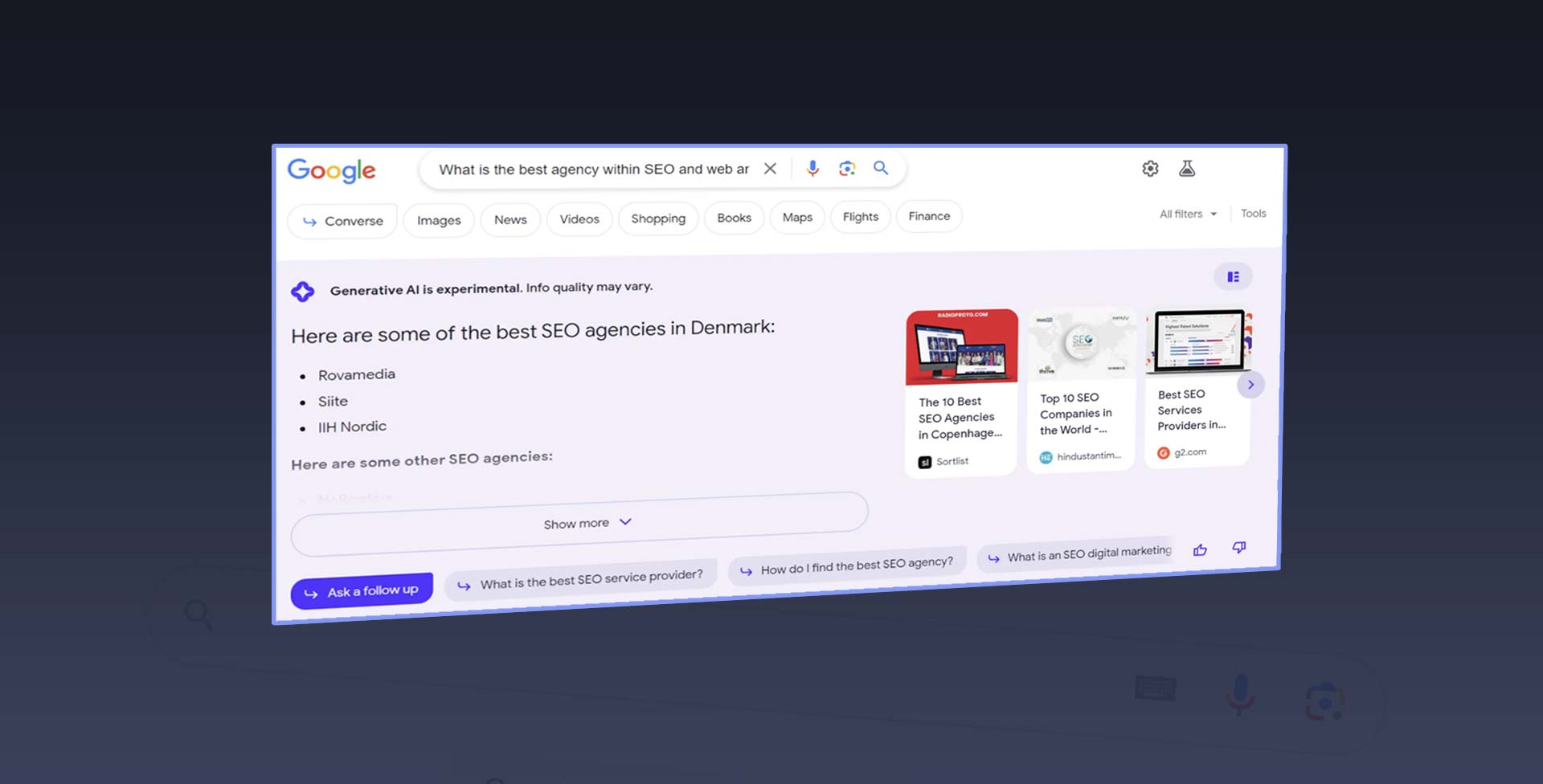The image size is (1543, 784).
Task: Open Search Labs flask icon
Action: (x=1187, y=169)
